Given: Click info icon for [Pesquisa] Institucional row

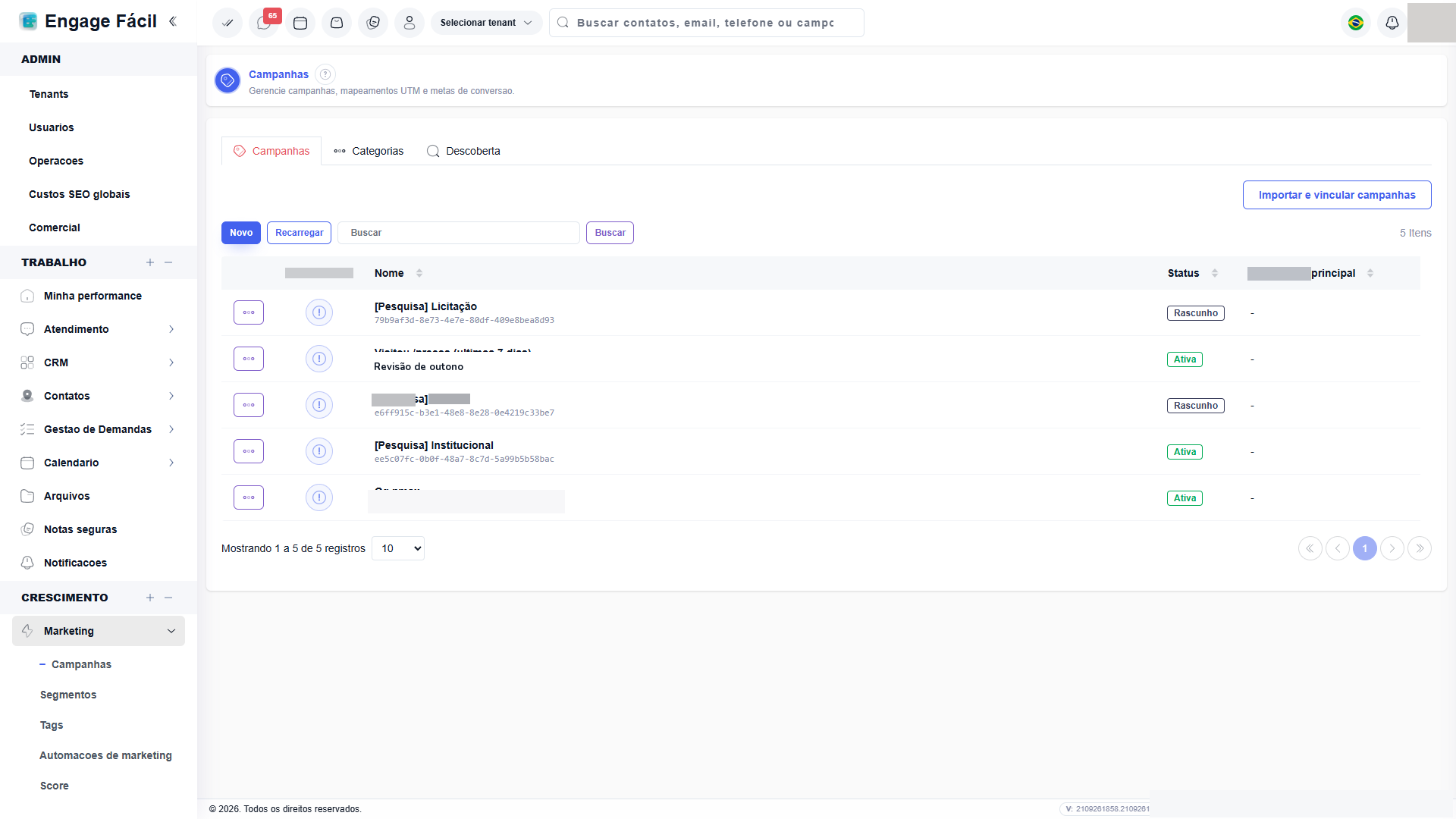Looking at the screenshot, I should [x=319, y=451].
